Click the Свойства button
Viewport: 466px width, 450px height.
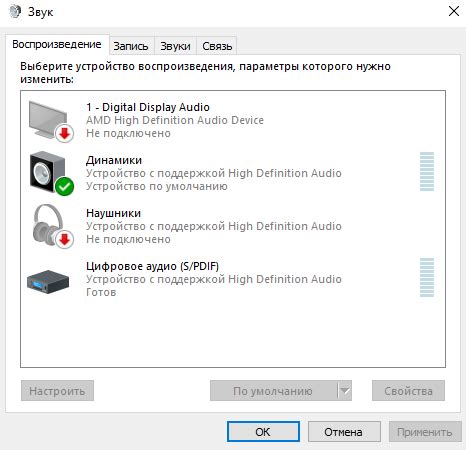pyautogui.click(x=408, y=390)
